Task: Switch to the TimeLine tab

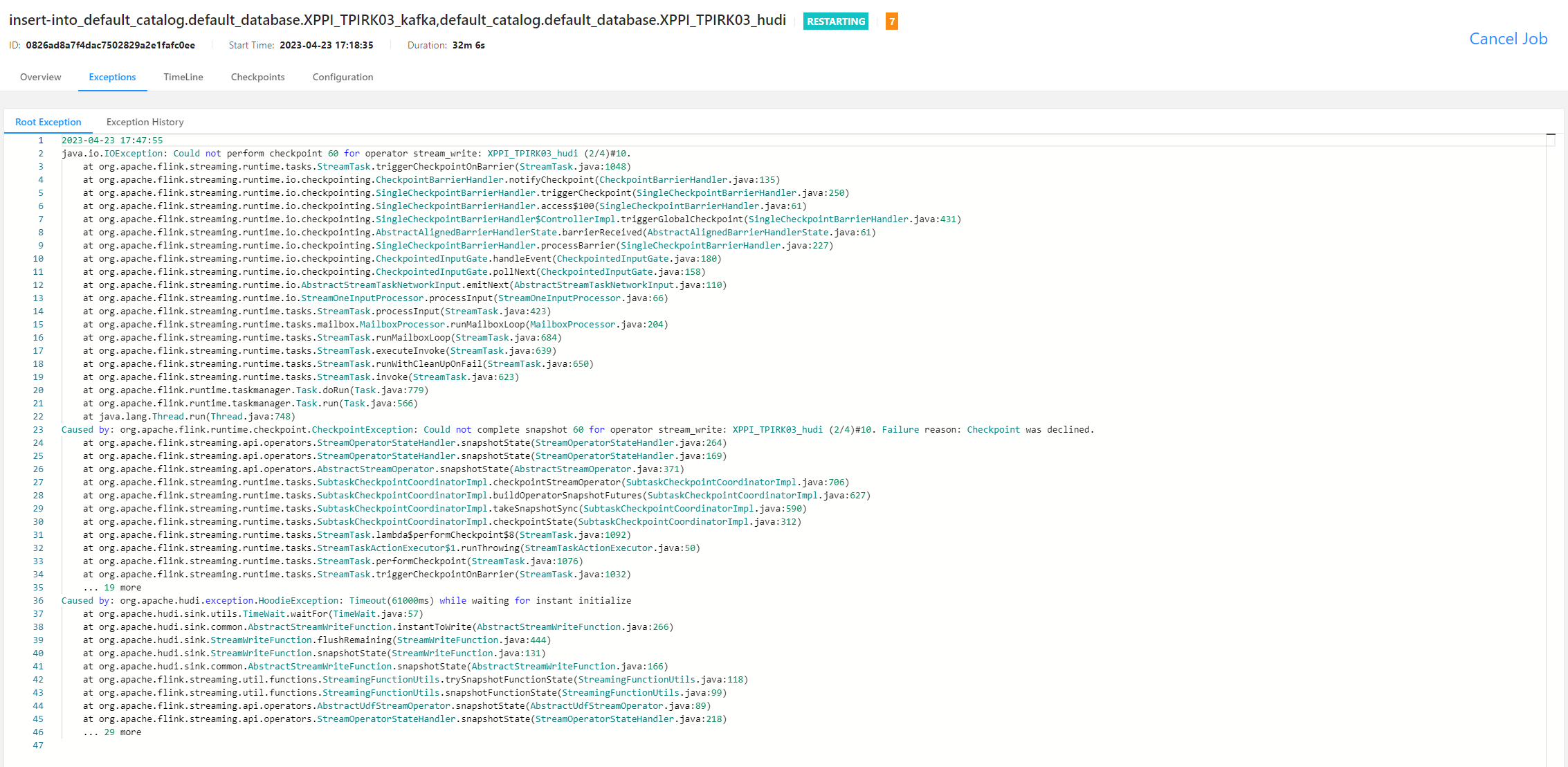Action: point(183,77)
